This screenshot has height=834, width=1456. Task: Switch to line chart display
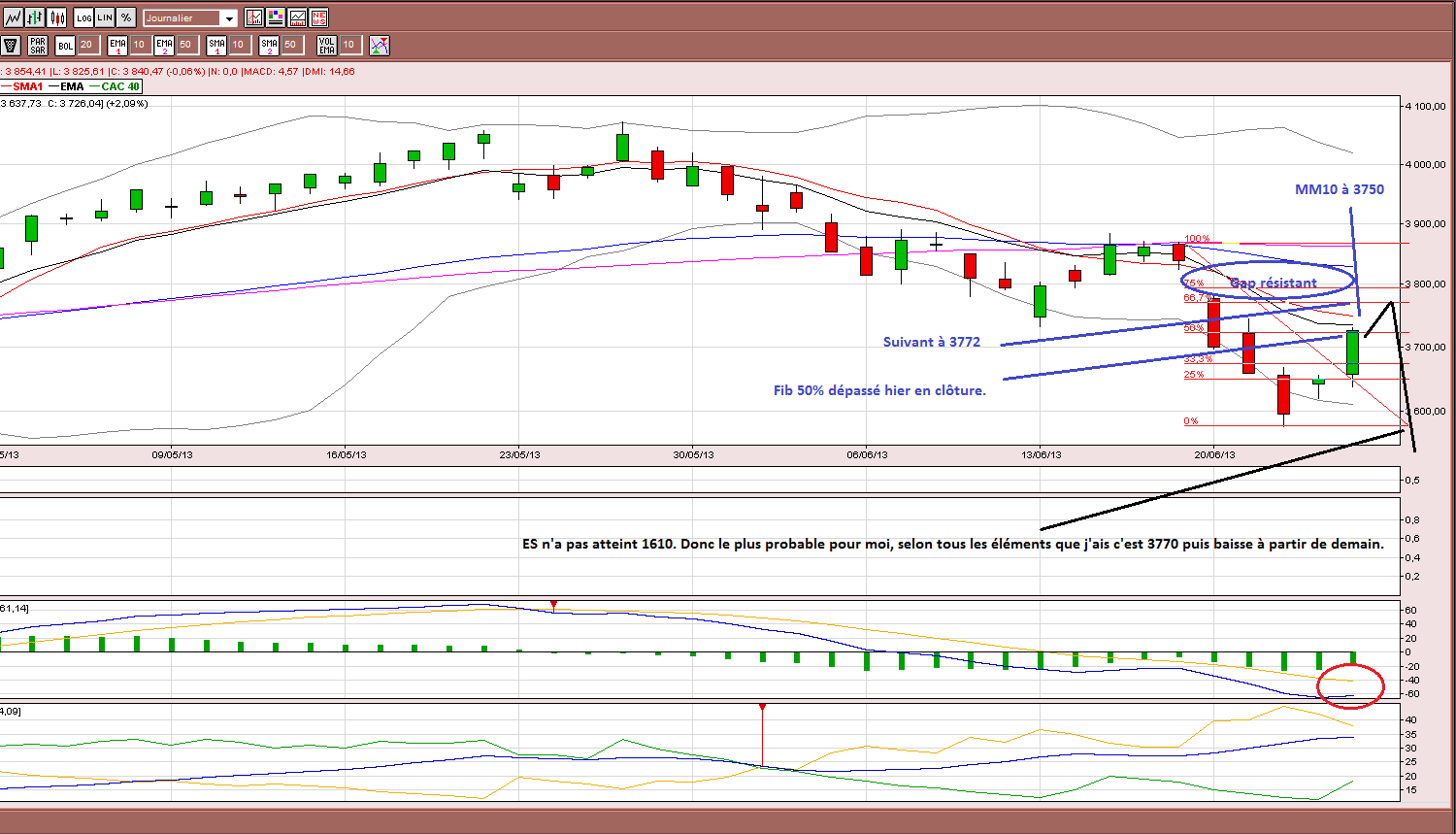(14, 17)
